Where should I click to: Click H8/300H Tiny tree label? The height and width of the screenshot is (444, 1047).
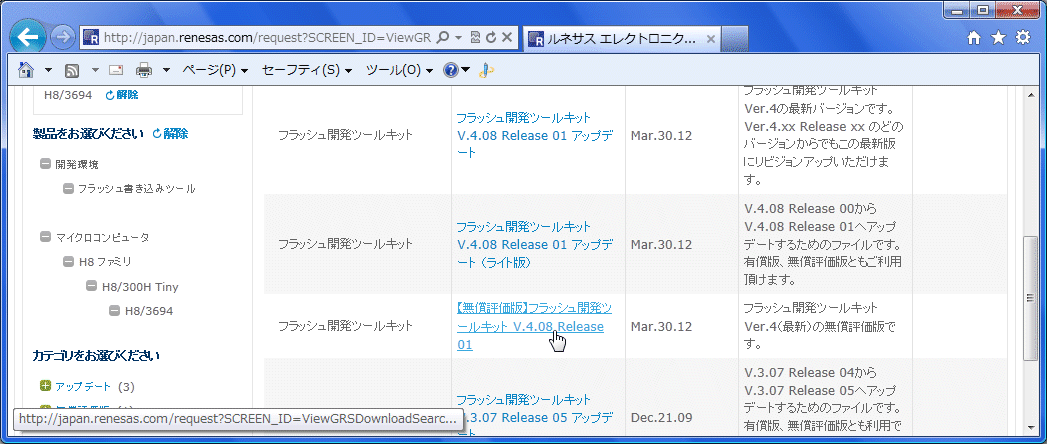(140, 287)
